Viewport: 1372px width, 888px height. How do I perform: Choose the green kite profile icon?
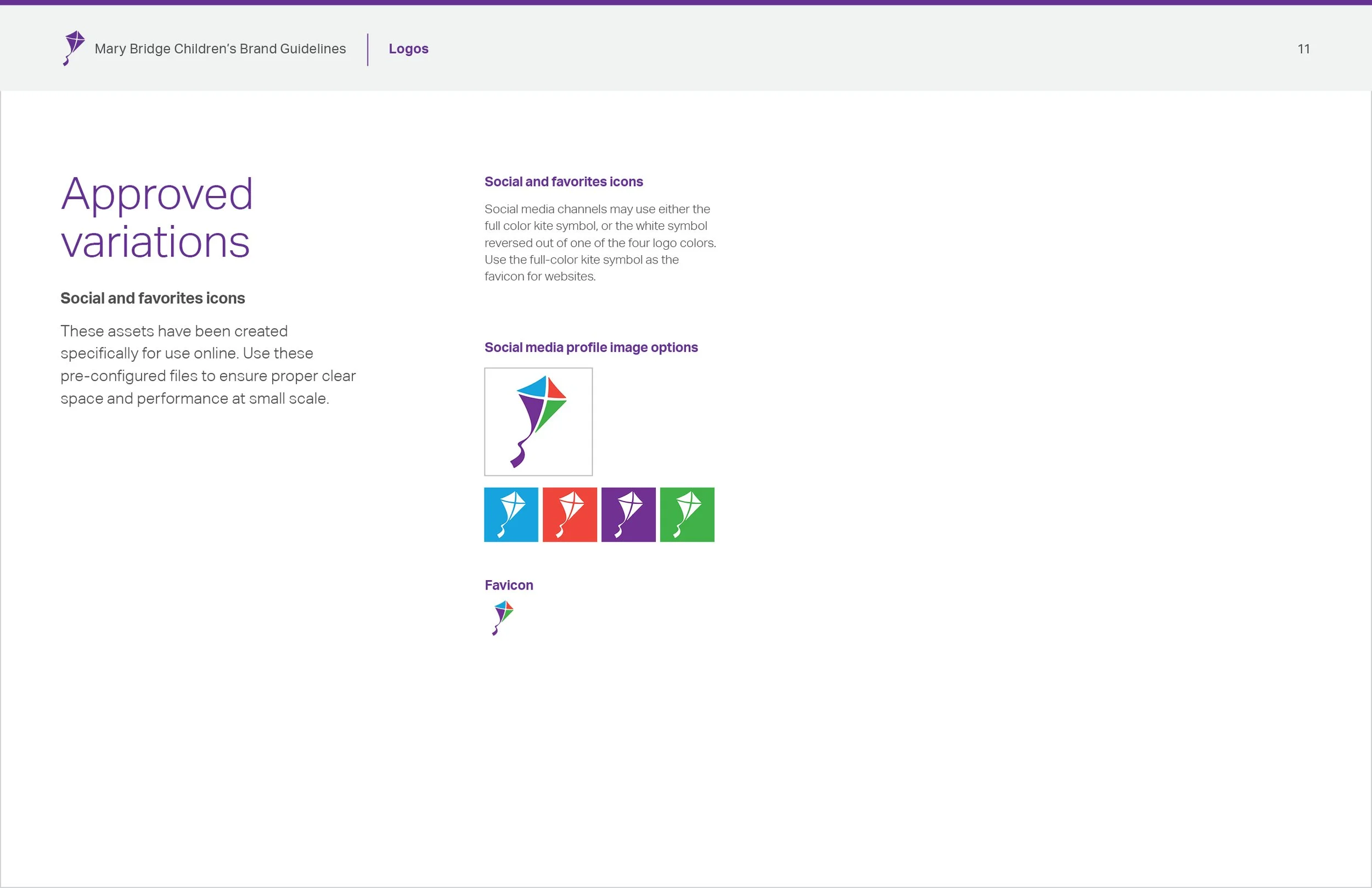point(687,514)
